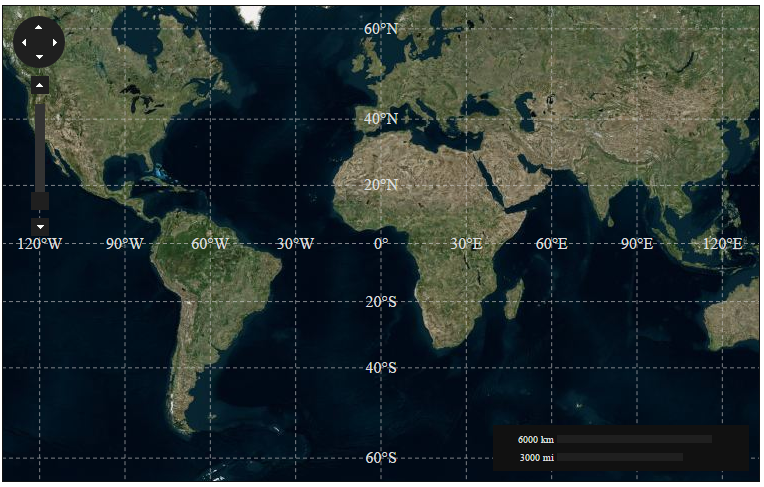Click the 60°N latitude label
This screenshot has width=764, height=487.
pyautogui.click(x=381, y=29)
